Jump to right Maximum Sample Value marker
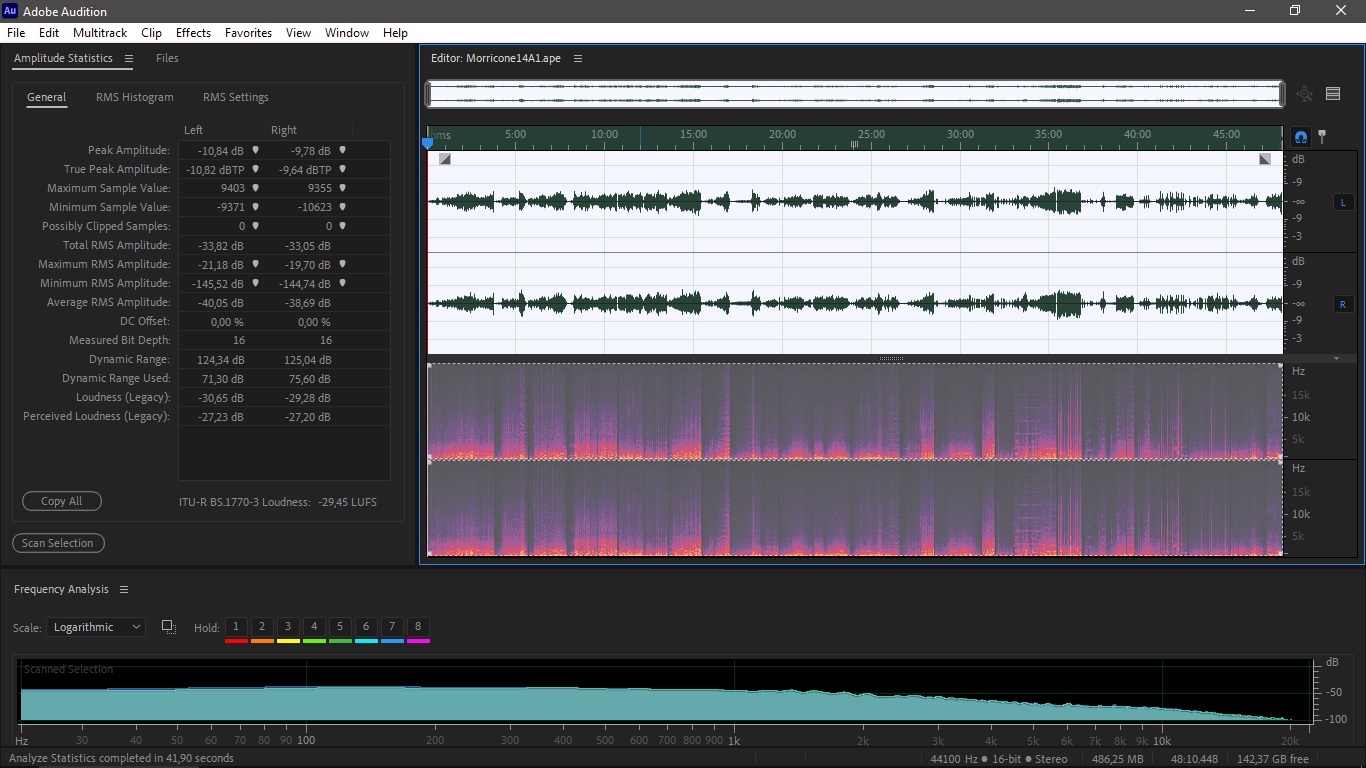 coord(342,188)
